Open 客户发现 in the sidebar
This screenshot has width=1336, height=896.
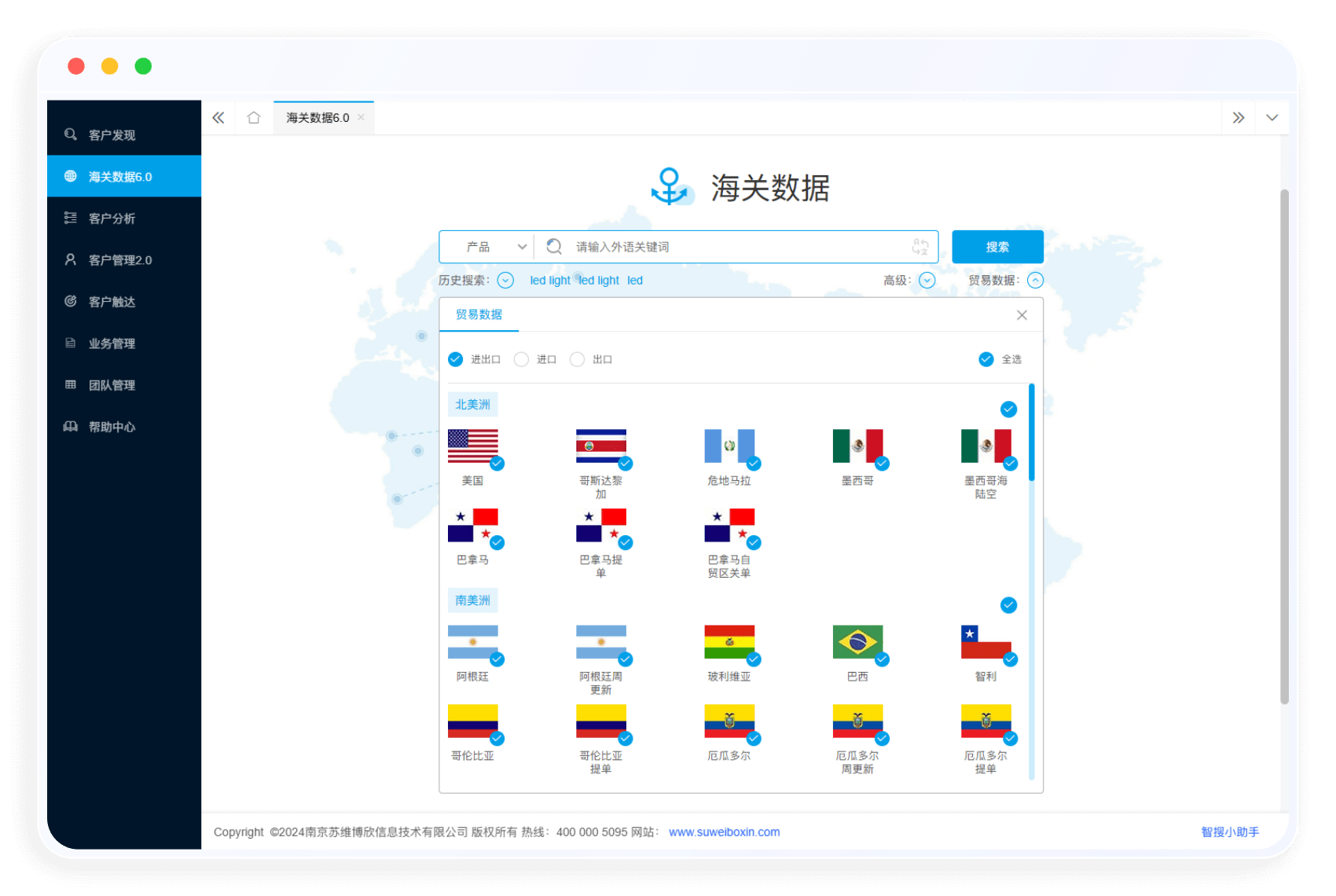click(112, 135)
